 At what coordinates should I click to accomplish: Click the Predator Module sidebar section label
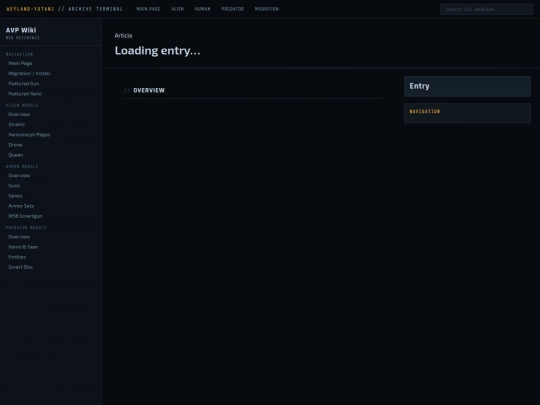26,228
